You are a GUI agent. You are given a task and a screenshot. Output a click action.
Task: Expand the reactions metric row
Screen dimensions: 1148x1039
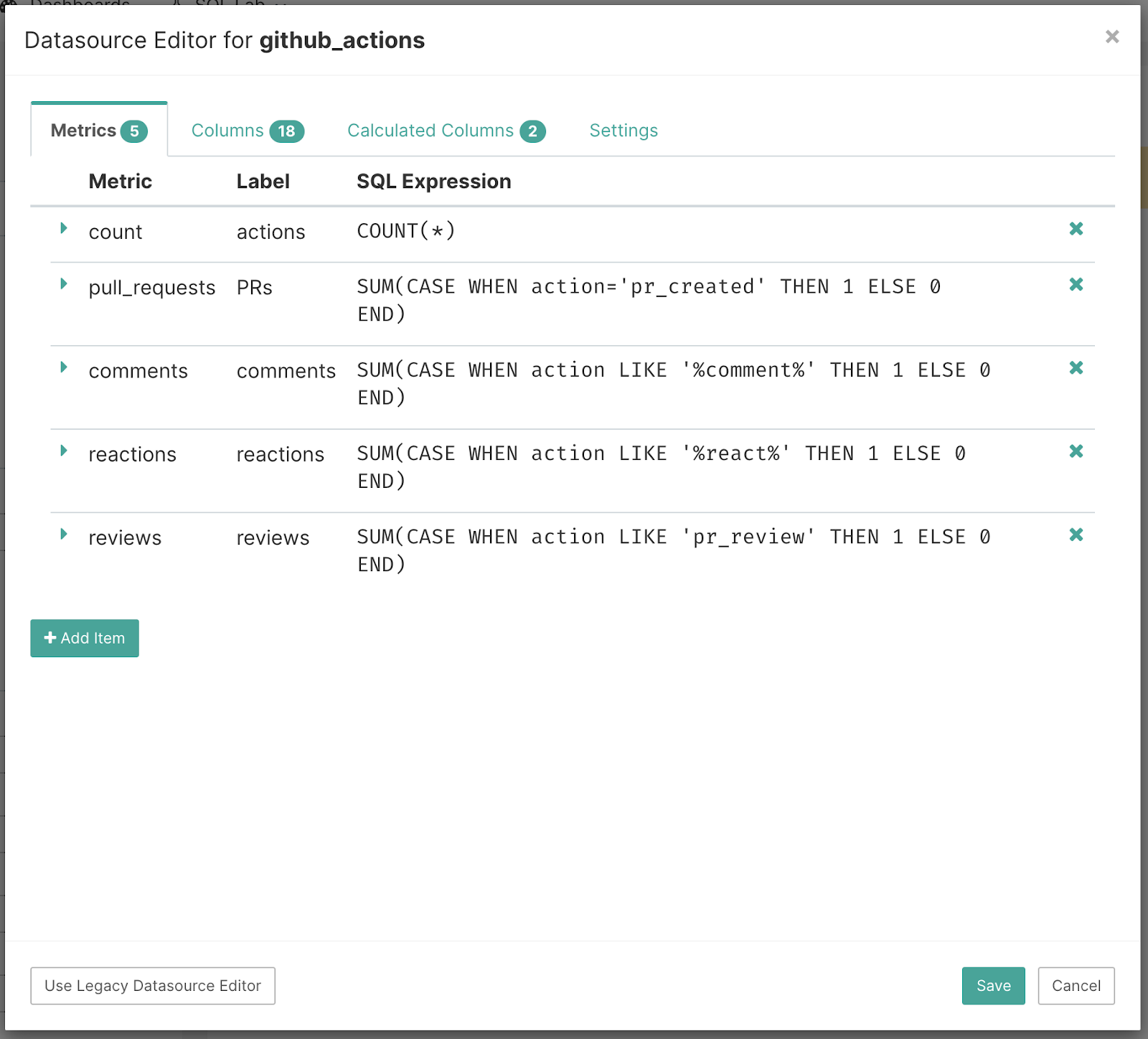[64, 451]
